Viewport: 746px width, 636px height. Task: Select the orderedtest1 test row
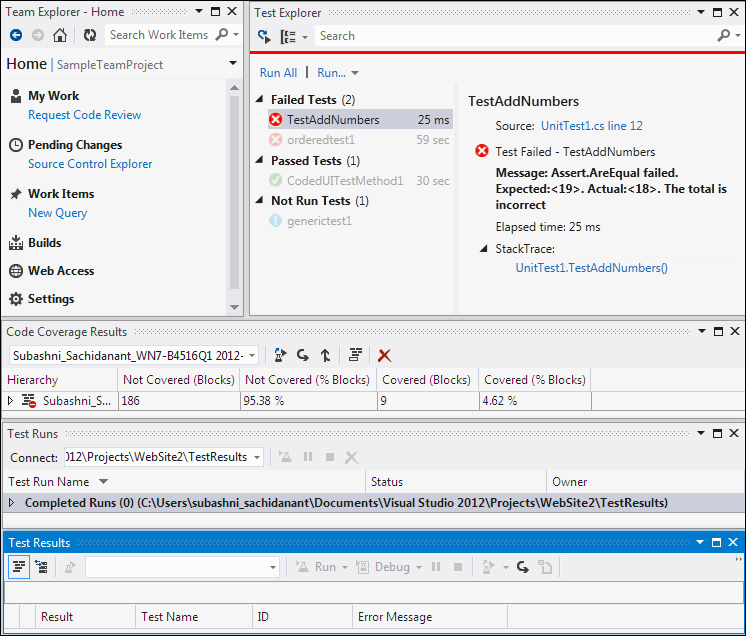(360, 140)
